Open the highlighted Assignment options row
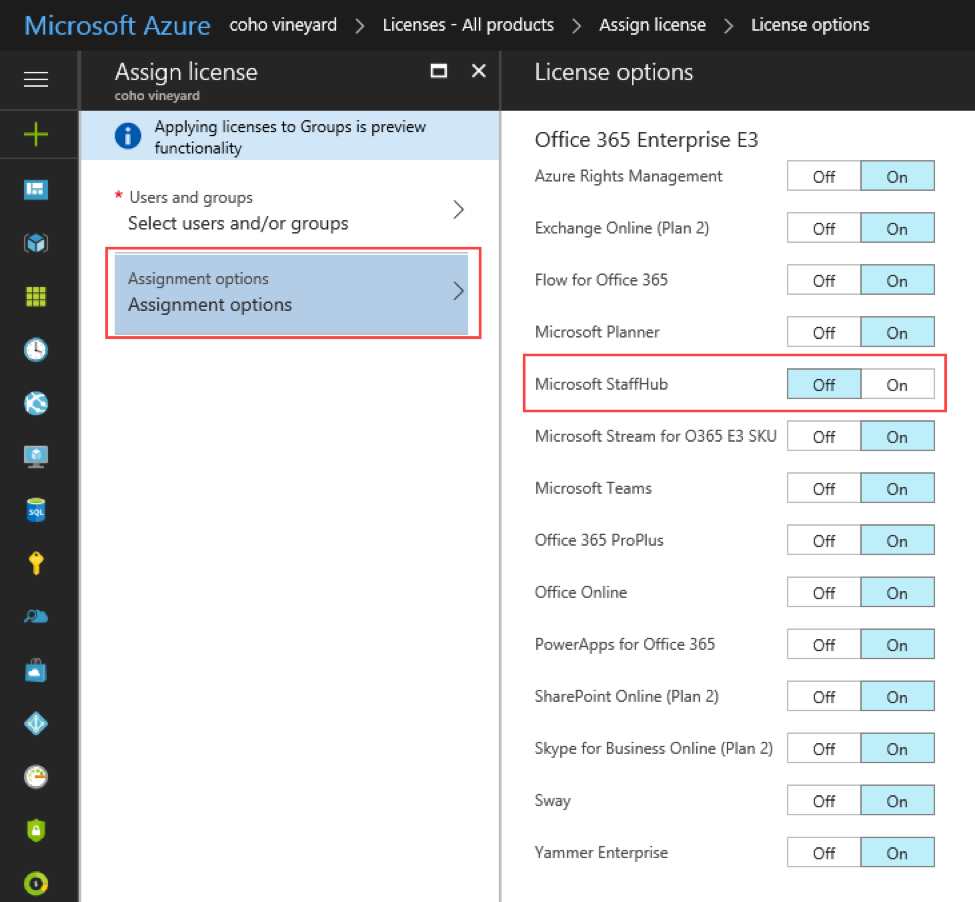Viewport: 975px width, 902px height. coord(292,294)
